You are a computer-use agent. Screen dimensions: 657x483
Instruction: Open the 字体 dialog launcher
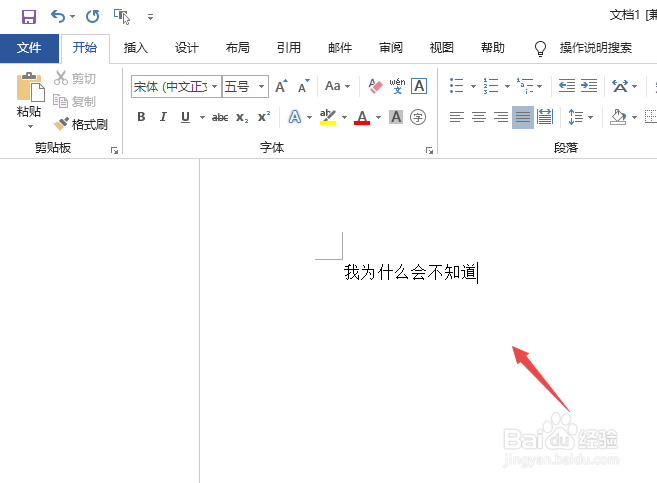[429, 150]
